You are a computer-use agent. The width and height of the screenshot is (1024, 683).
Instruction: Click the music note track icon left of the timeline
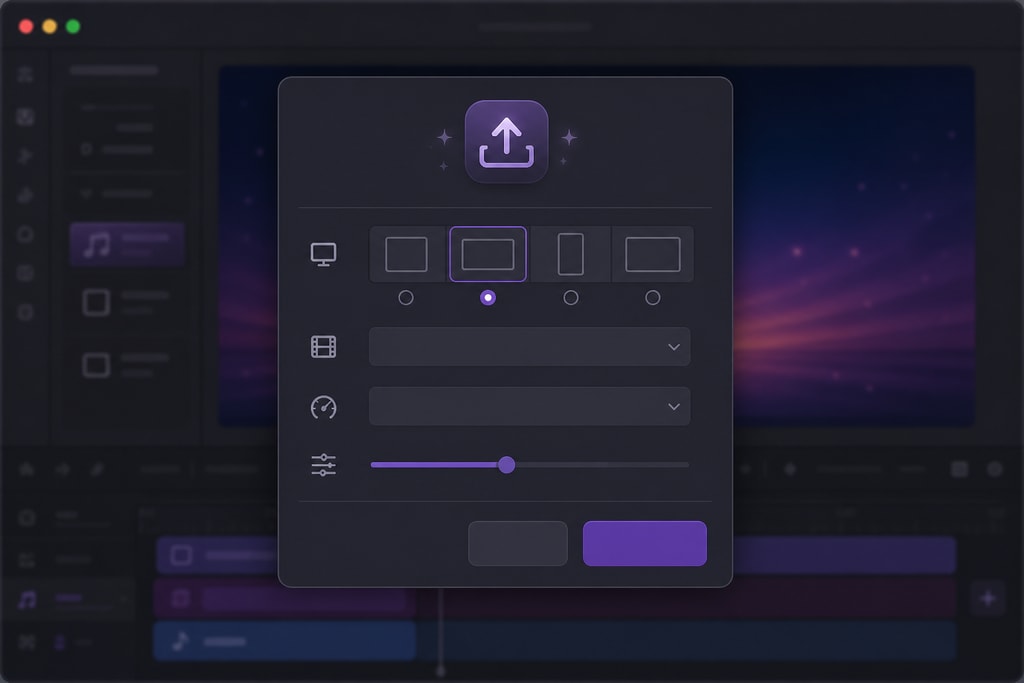[27, 599]
